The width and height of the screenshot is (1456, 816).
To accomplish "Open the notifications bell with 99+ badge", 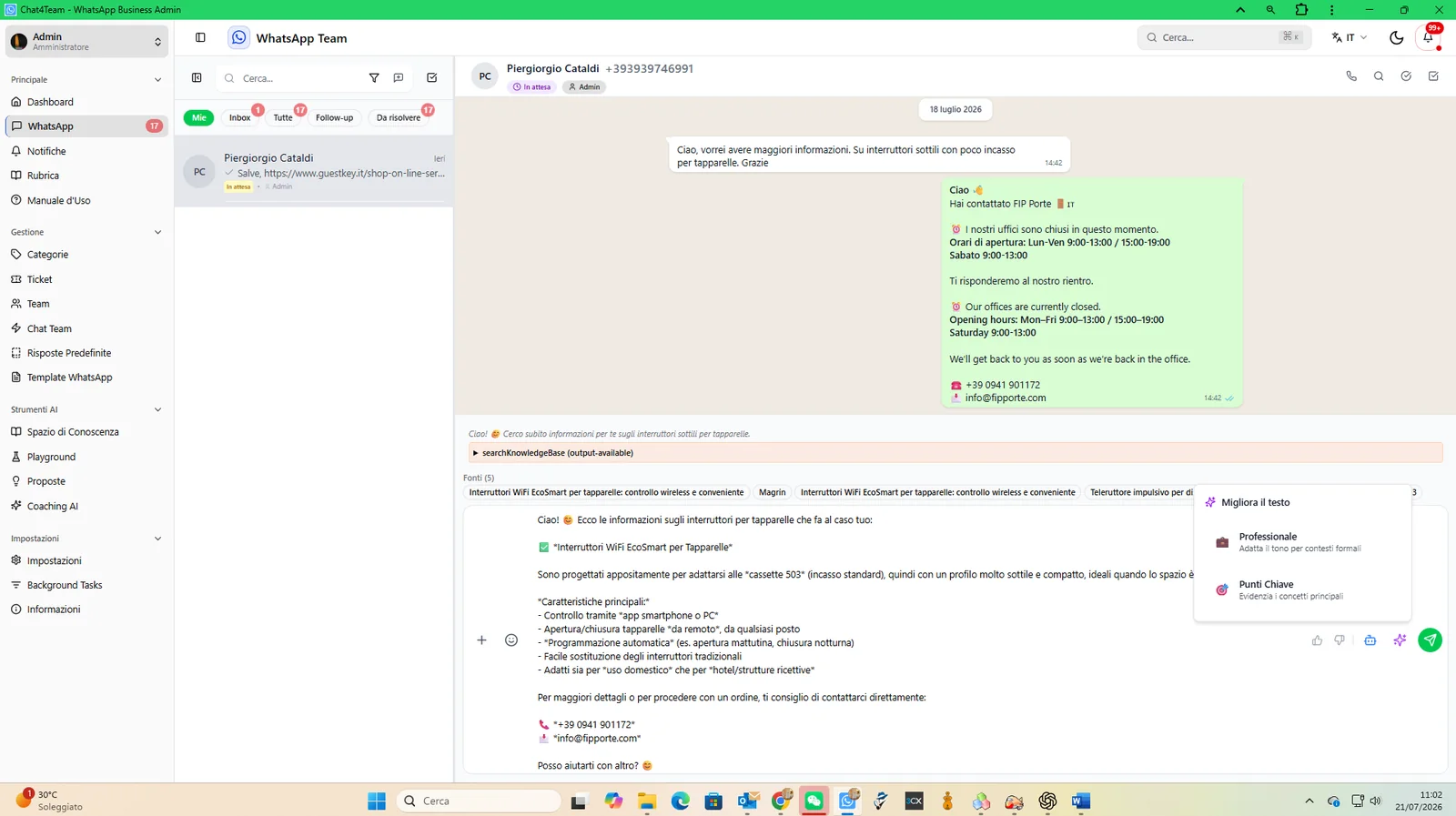I will point(1429,37).
